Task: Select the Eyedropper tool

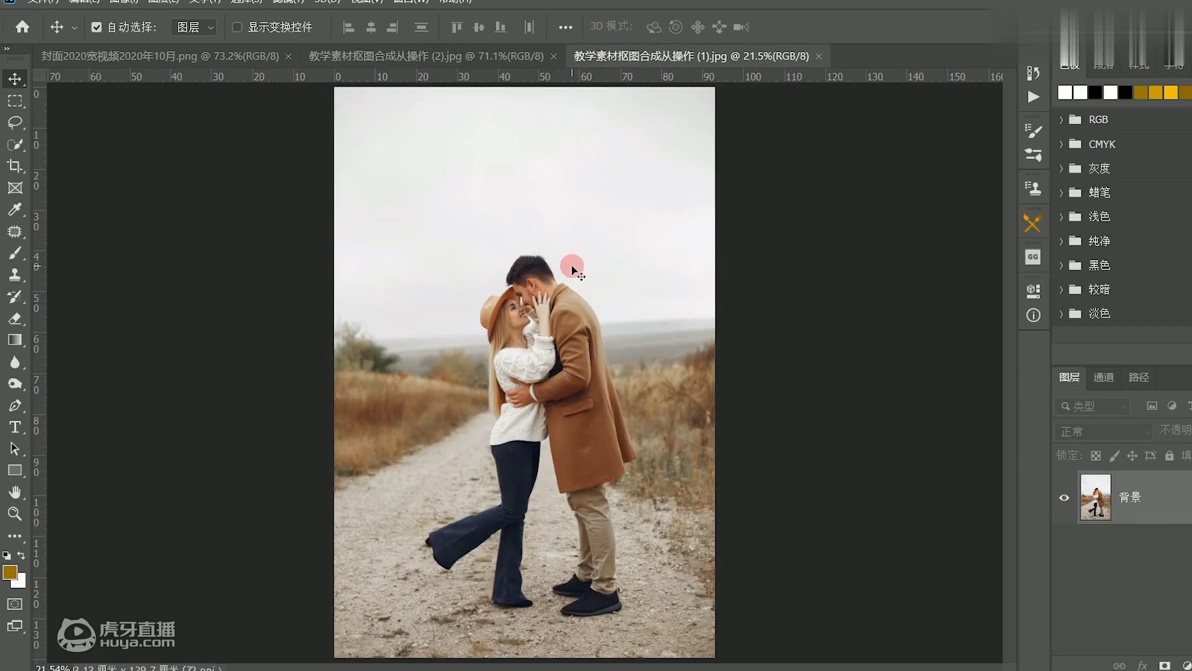Action: coord(14,210)
